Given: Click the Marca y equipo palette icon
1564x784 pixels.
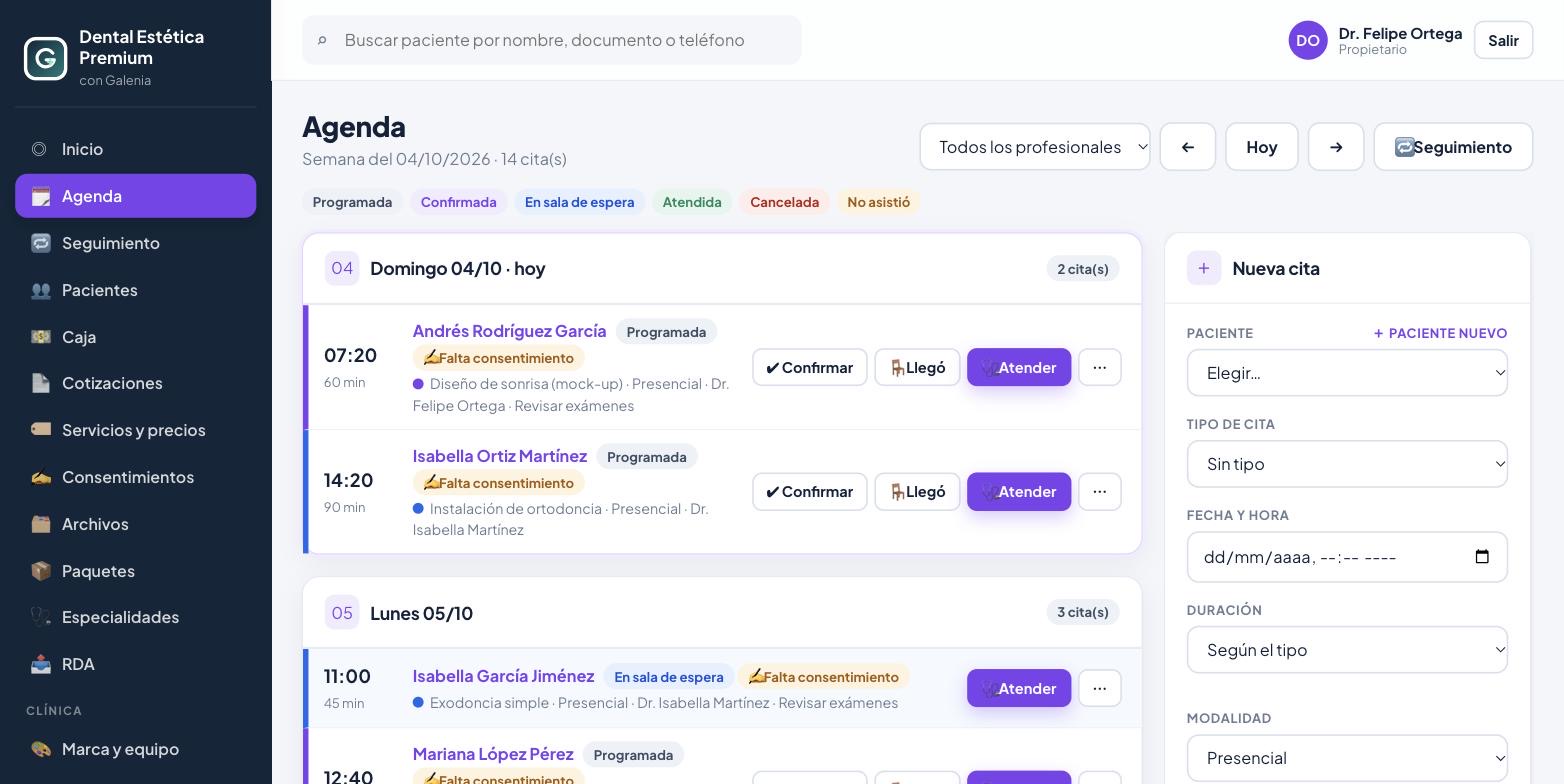Looking at the screenshot, I should click(40, 749).
